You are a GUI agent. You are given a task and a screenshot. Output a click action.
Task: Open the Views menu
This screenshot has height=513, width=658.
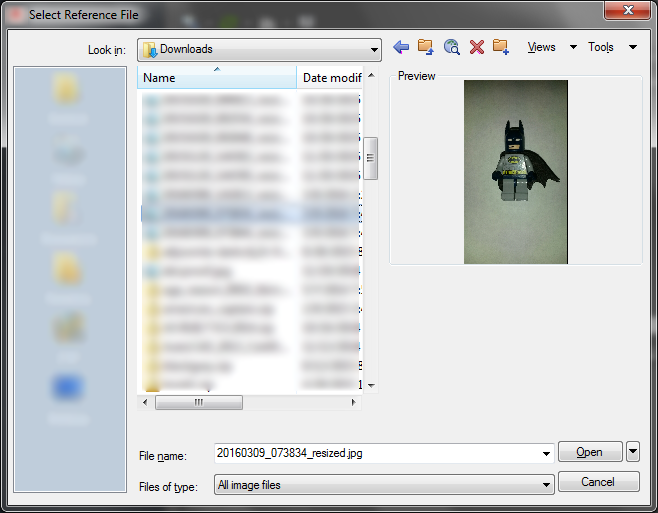pos(541,47)
